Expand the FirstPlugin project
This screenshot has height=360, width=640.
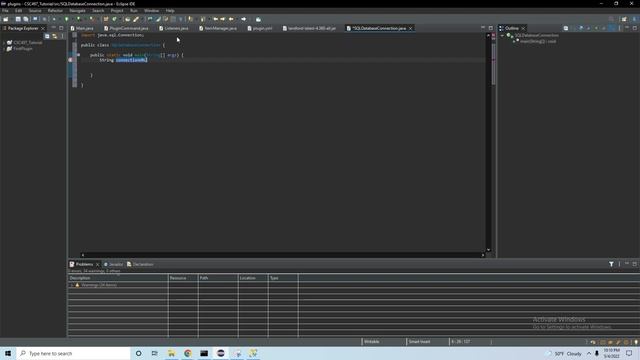pos(4,49)
